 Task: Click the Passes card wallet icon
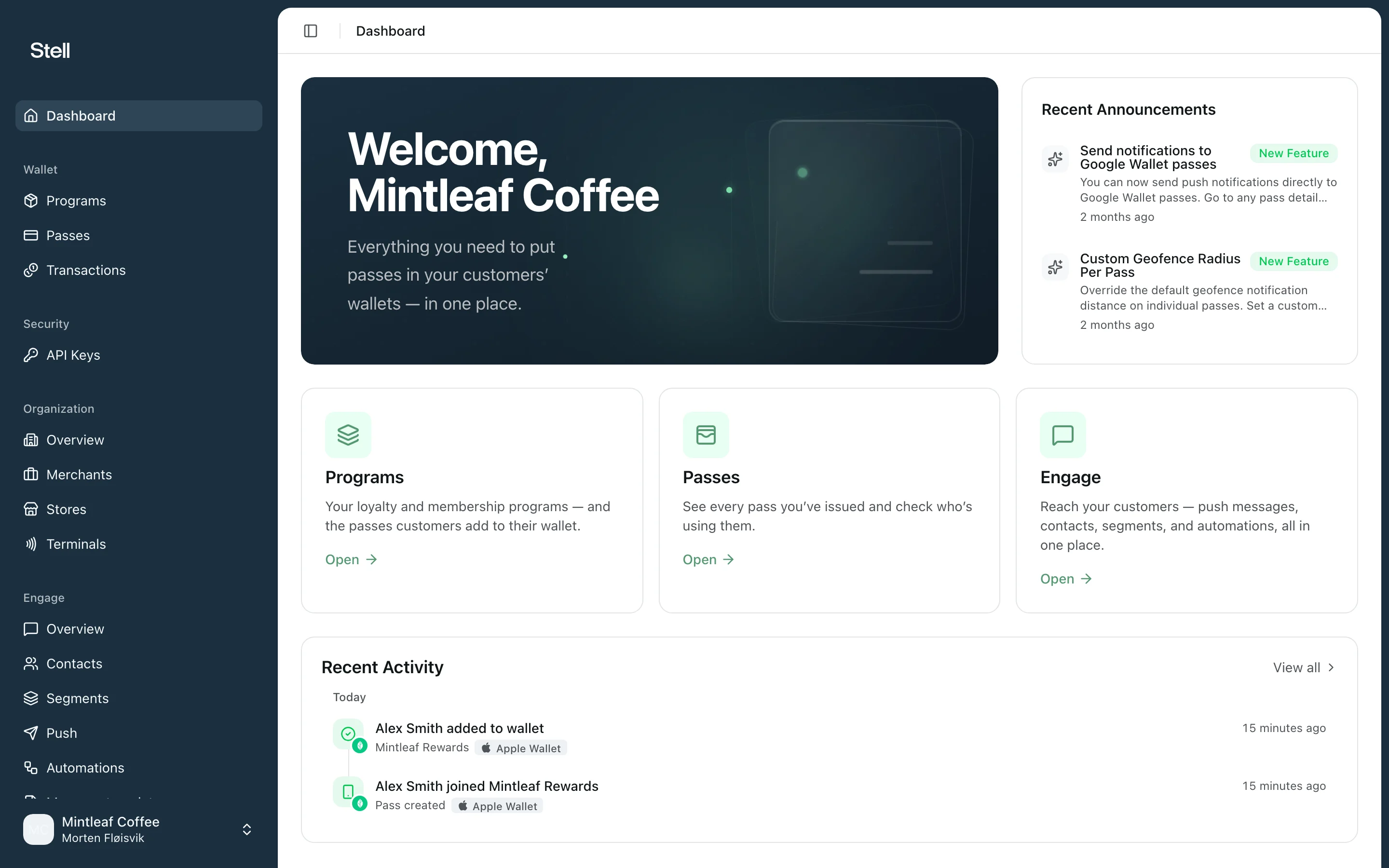coord(706,435)
